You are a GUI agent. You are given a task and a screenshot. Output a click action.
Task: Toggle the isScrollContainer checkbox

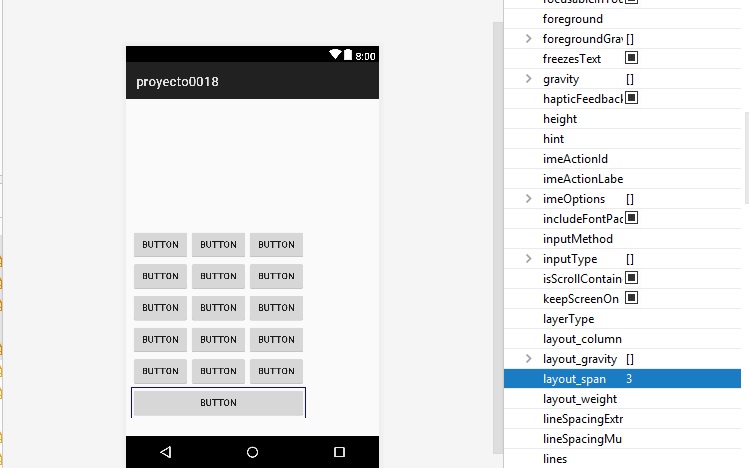(x=631, y=278)
